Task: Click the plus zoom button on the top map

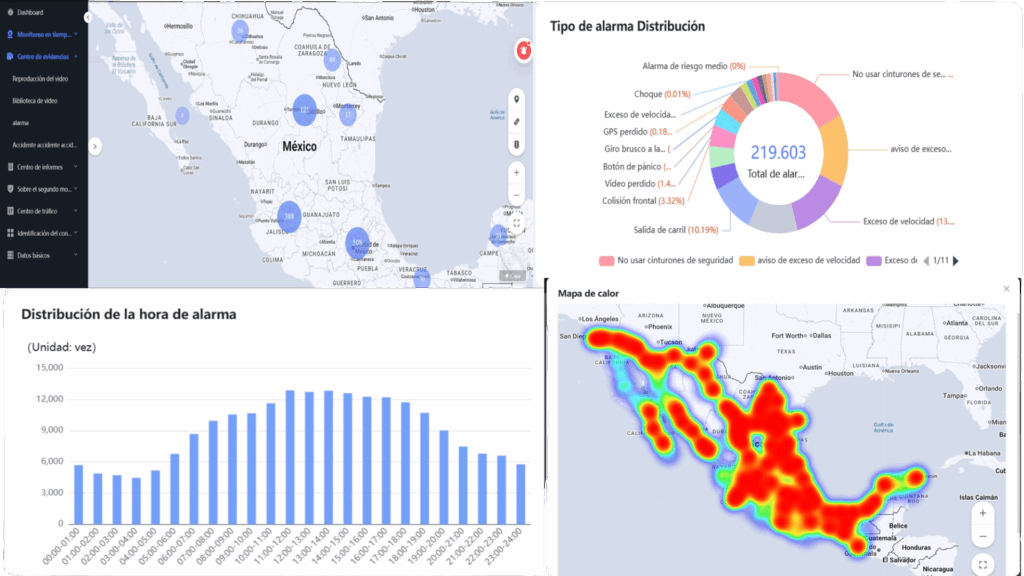Action: click(517, 172)
